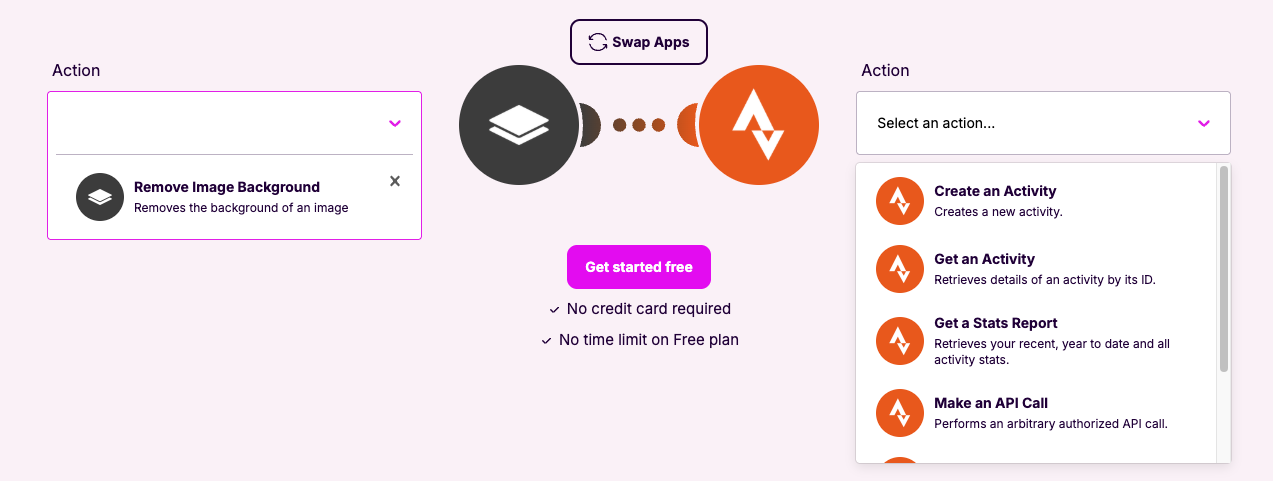The width and height of the screenshot is (1273, 499).
Task: Select the Make an API Call option
Action: (990, 403)
